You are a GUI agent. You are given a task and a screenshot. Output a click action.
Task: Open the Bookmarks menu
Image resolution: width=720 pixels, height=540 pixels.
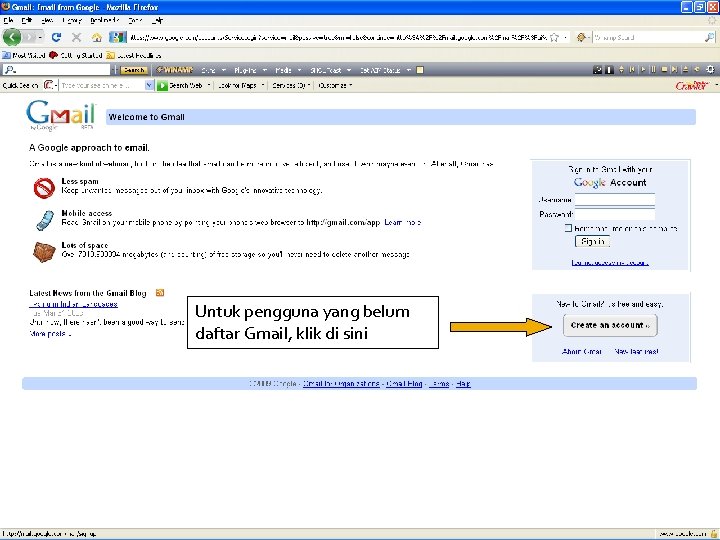[105, 20]
